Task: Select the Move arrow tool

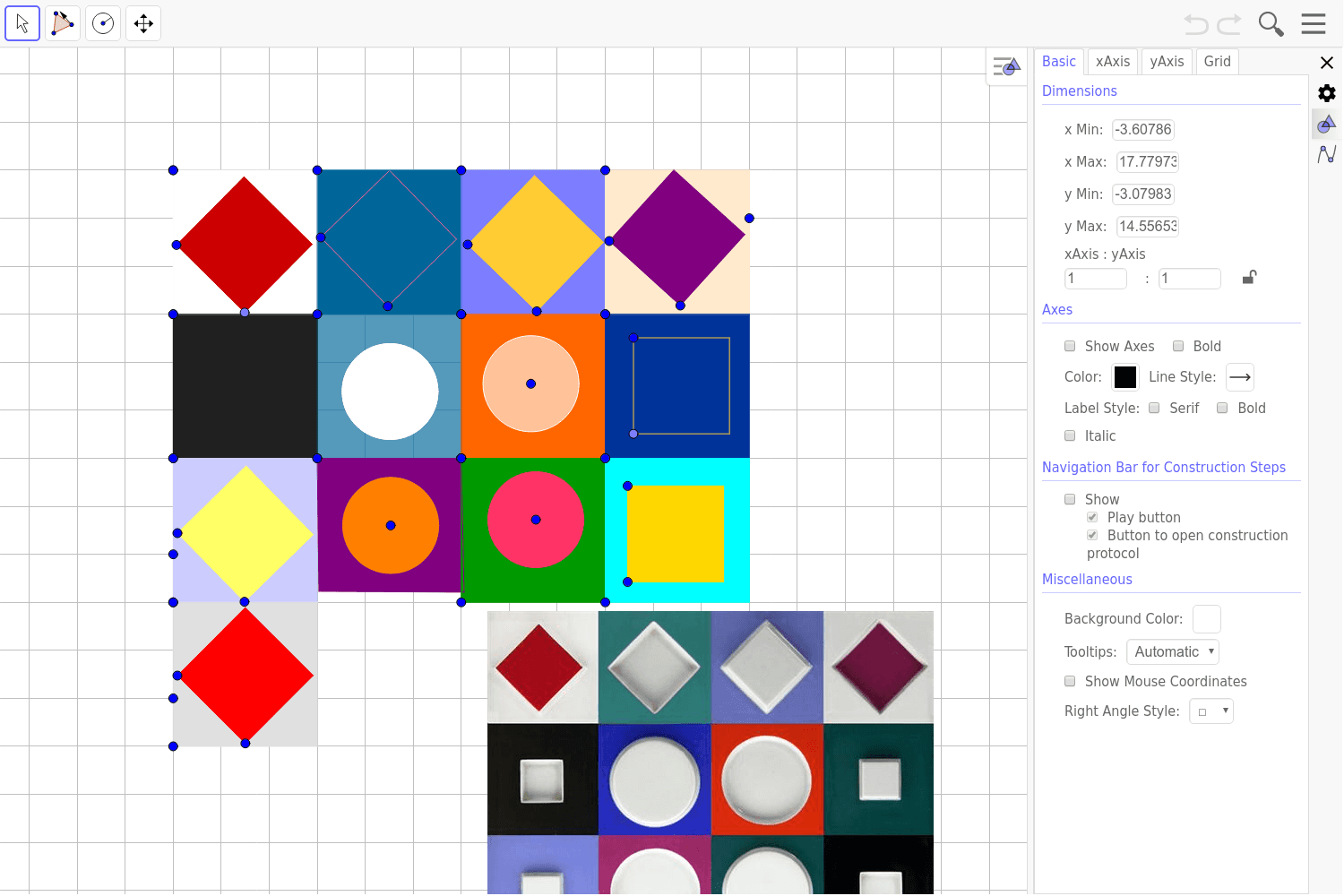Action: pos(22,23)
